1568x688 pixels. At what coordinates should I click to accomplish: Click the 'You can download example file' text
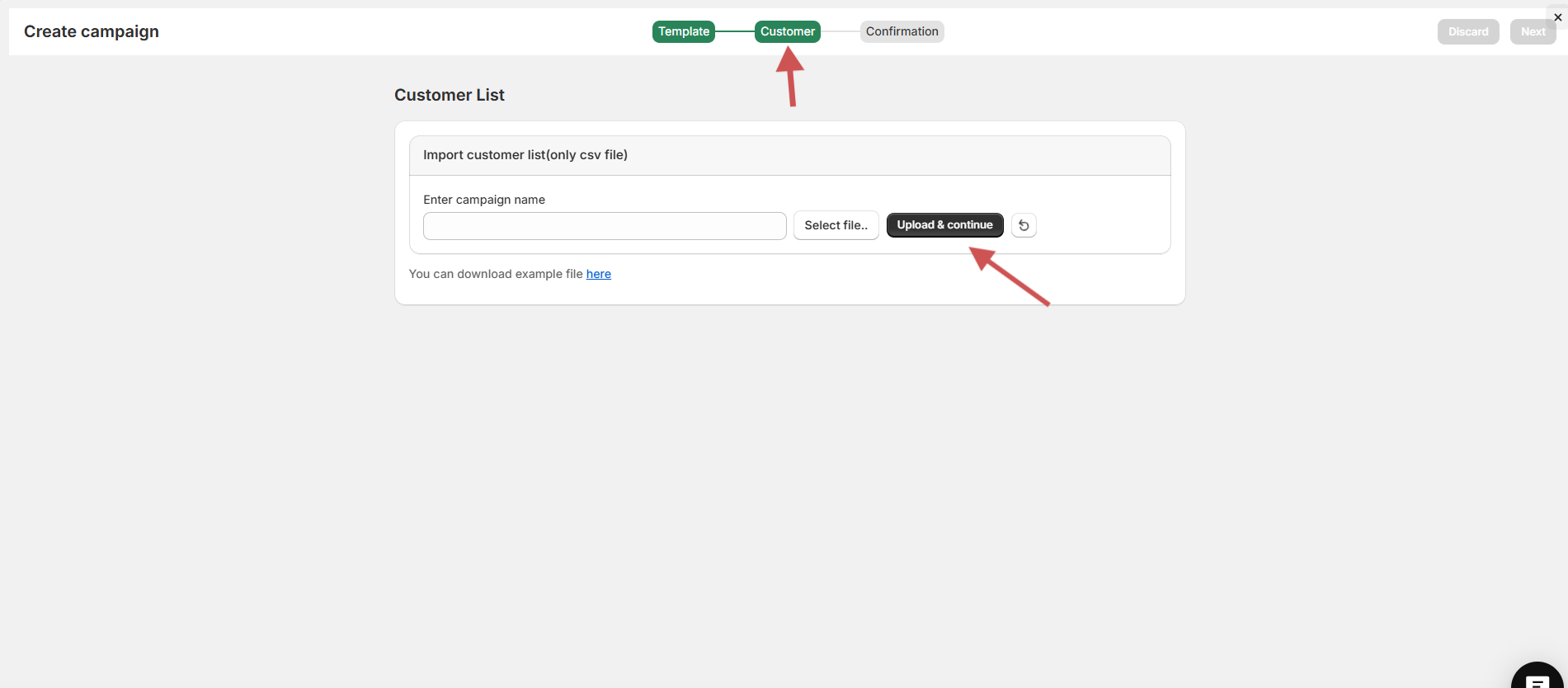pos(495,274)
